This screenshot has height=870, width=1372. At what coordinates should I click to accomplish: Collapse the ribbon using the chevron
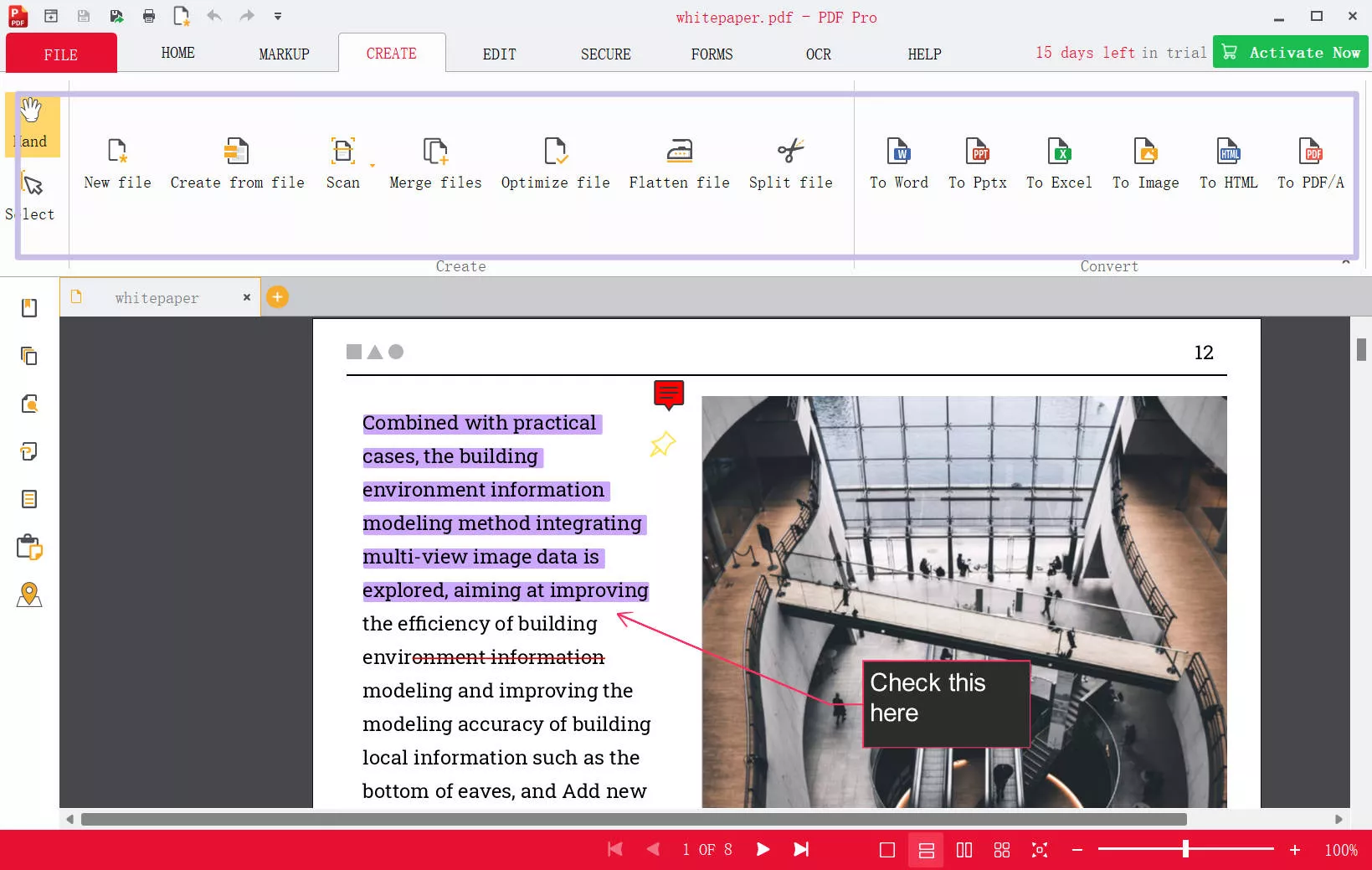[1347, 262]
